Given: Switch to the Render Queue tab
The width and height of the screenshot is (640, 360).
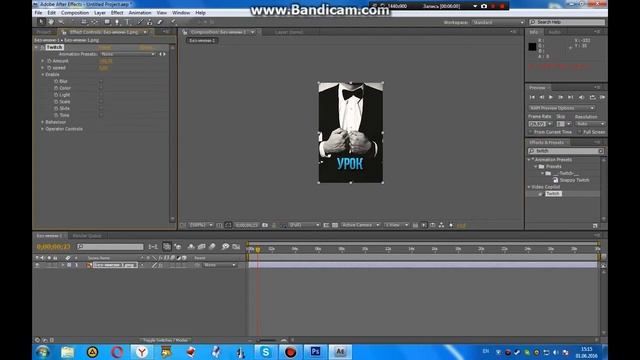Looking at the screenshot, I should 87,236.
